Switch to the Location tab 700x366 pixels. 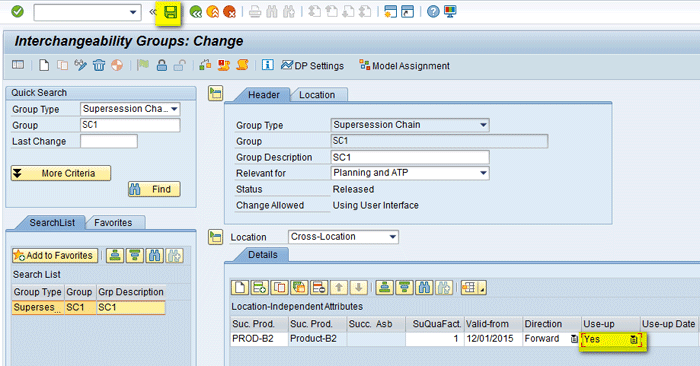(x=317, y=95)
